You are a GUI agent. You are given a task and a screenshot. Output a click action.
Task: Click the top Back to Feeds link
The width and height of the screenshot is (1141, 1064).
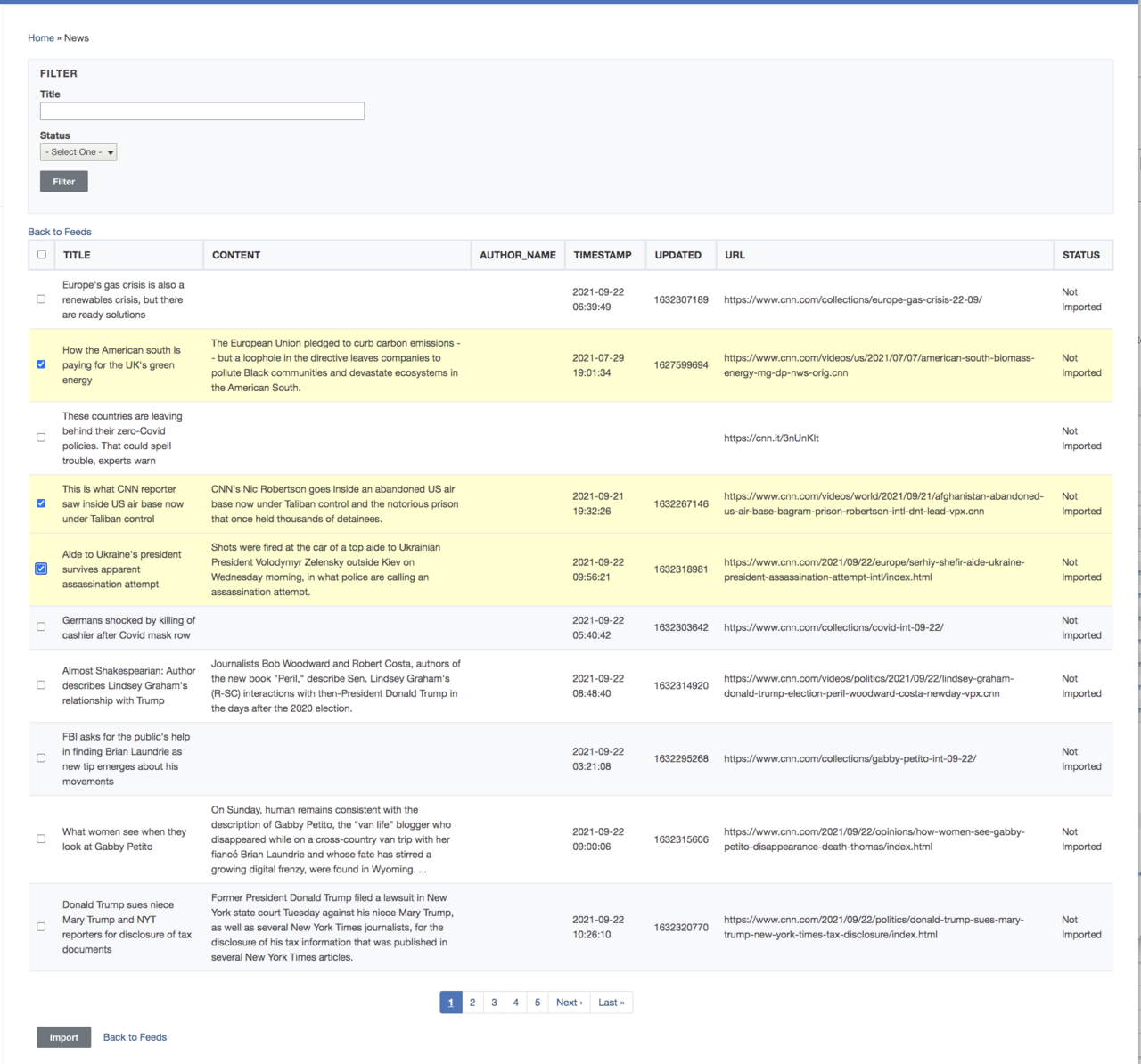point(60,232)
